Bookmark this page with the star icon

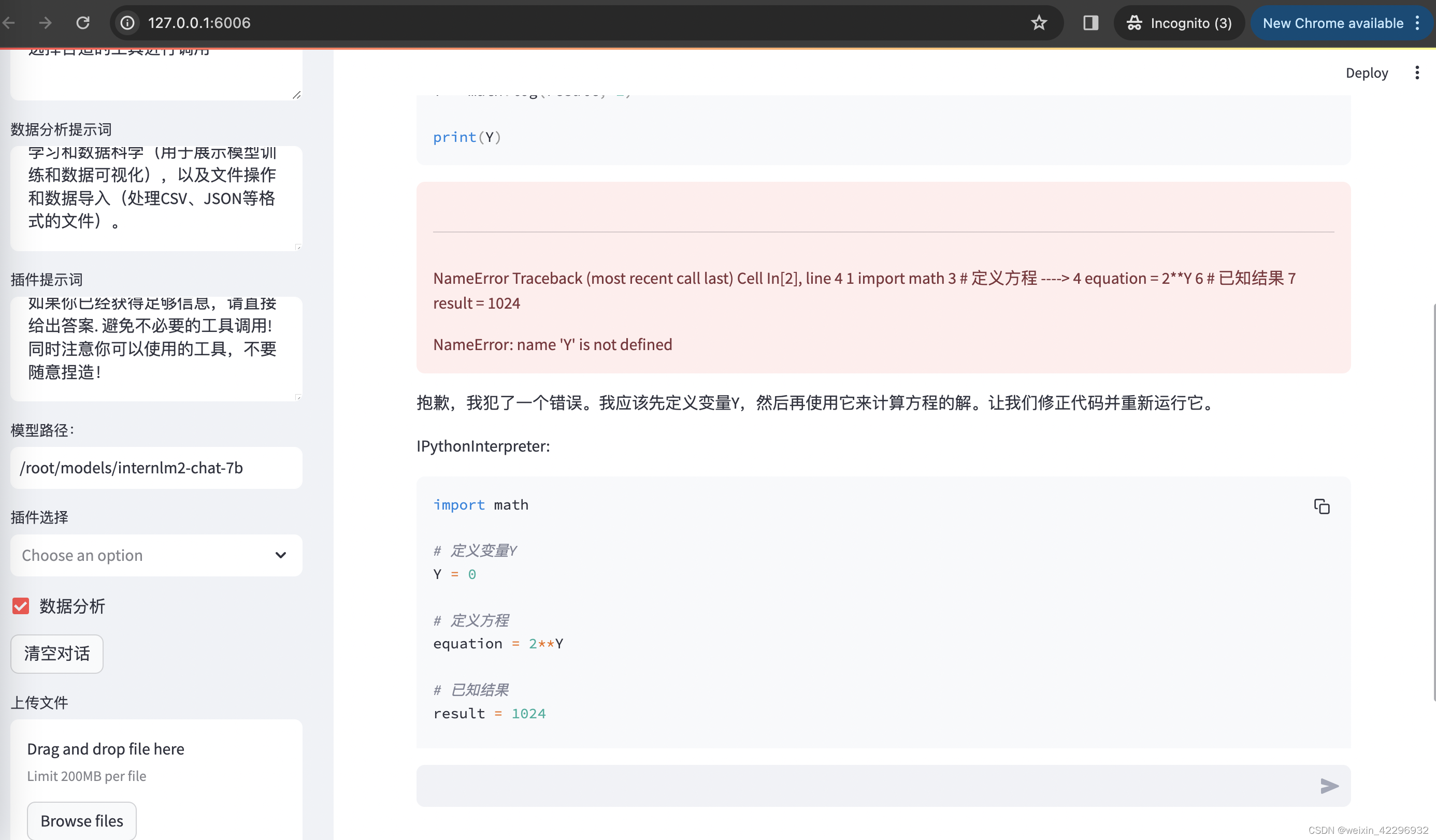pos(1039,23)
